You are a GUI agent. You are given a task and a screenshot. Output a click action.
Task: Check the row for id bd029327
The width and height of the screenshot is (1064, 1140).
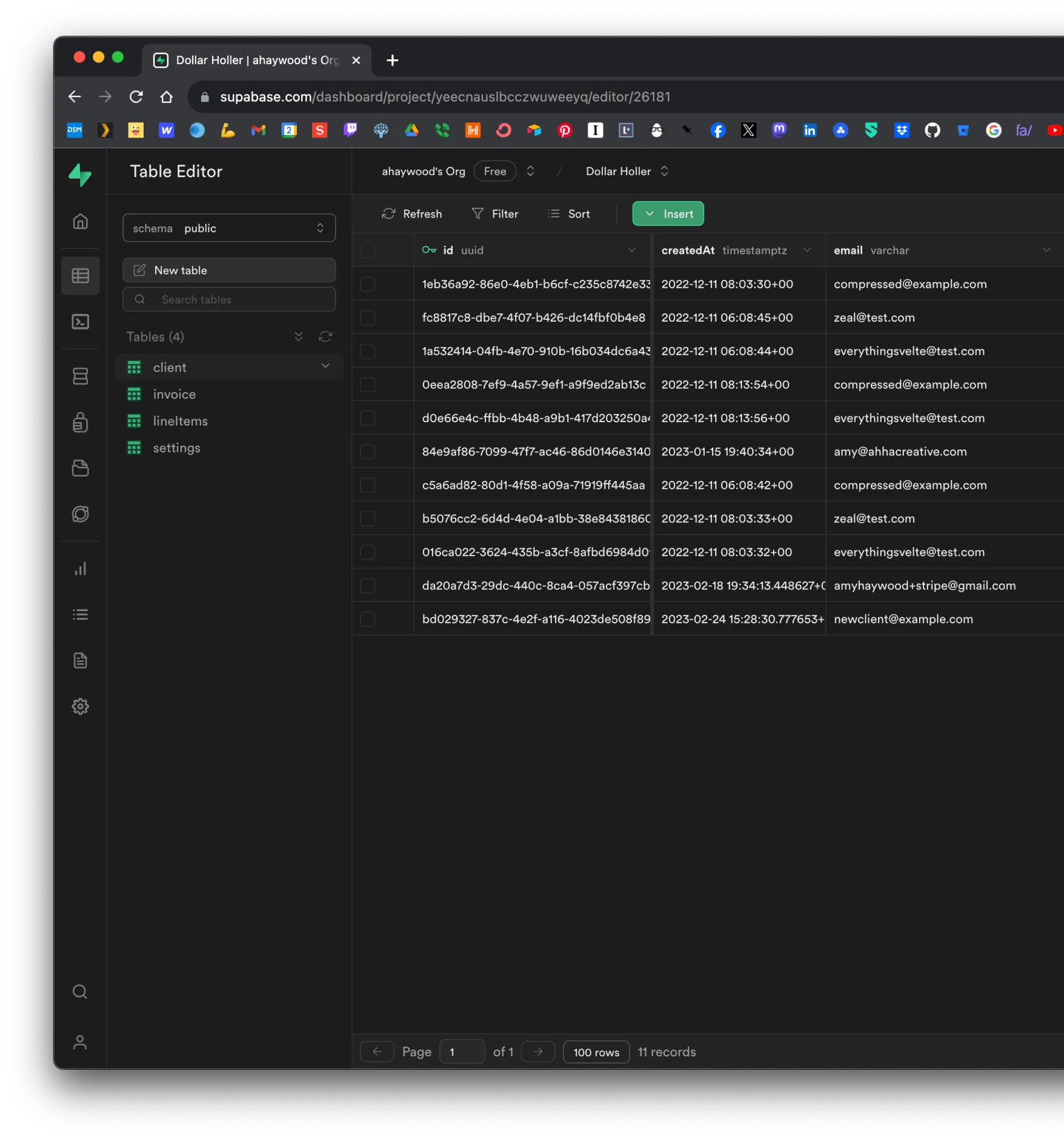point(368,619)
